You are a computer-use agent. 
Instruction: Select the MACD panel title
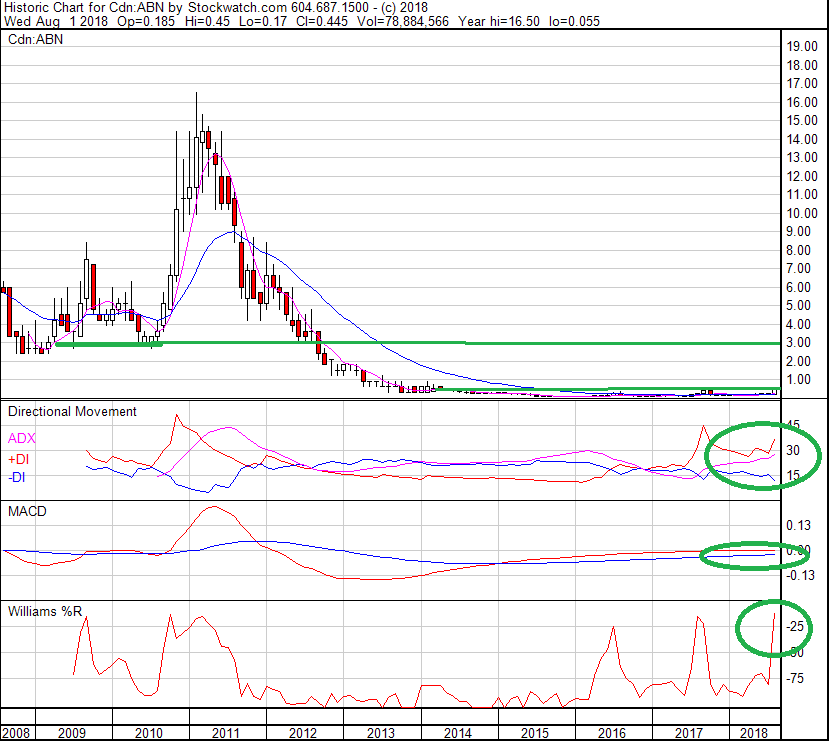click(x=28, y=511)
